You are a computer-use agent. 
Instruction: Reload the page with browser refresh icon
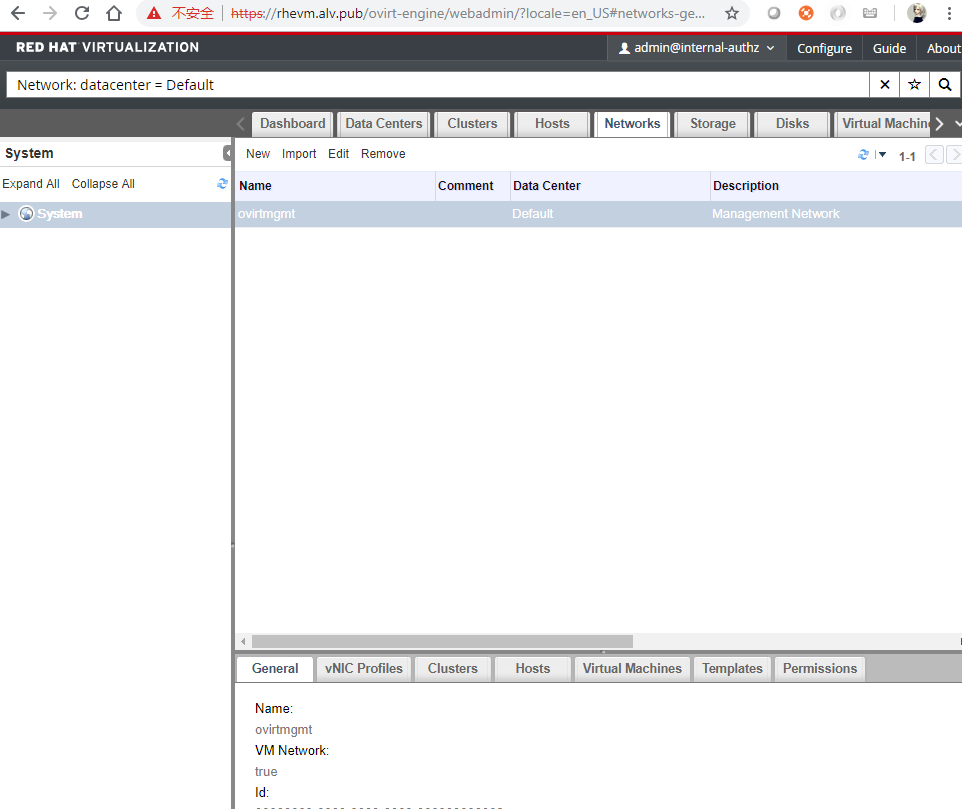coord(82,13)
